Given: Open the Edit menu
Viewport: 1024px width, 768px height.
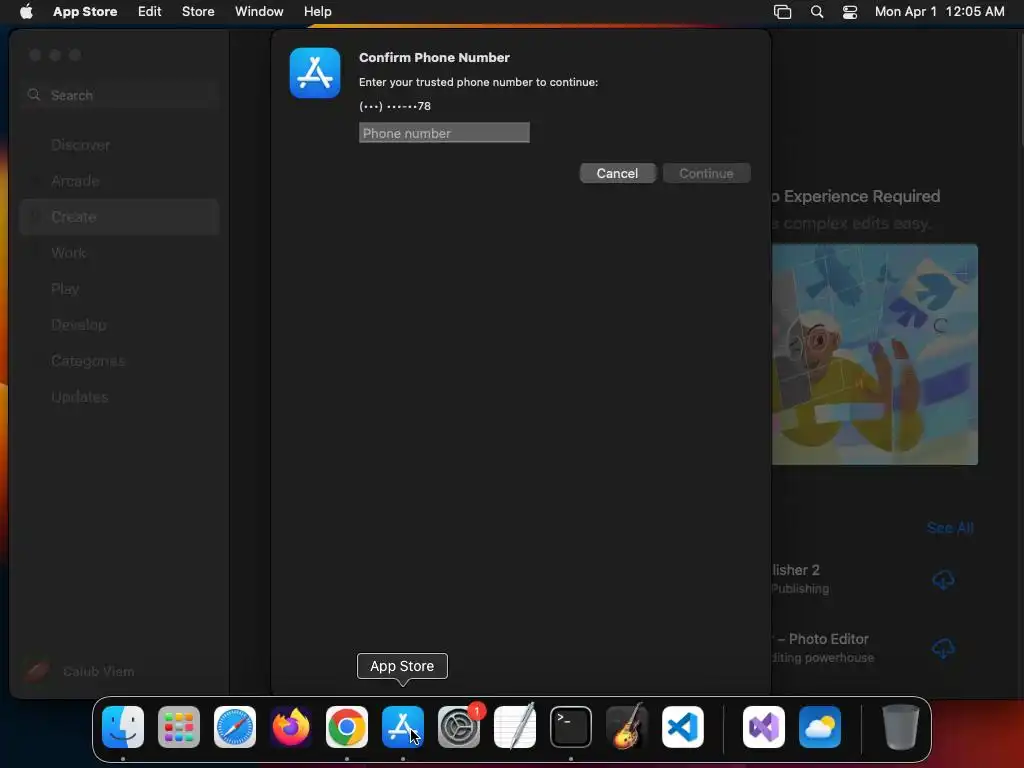Looking at the screenshot, I should (150, 11).
